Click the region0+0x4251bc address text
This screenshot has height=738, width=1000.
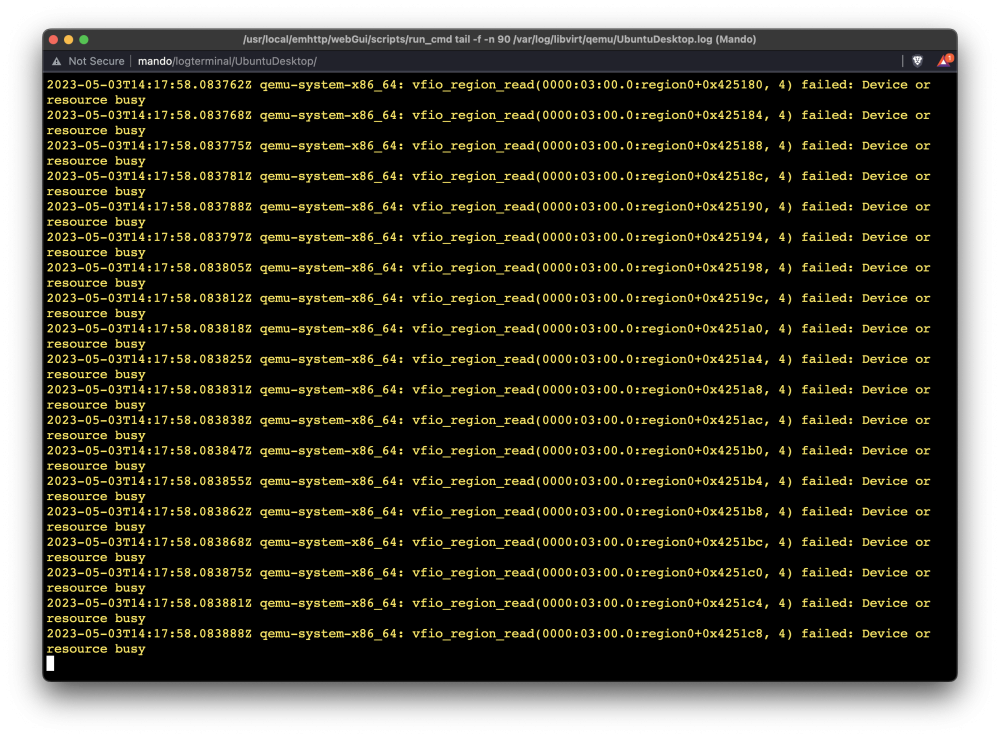702,542
